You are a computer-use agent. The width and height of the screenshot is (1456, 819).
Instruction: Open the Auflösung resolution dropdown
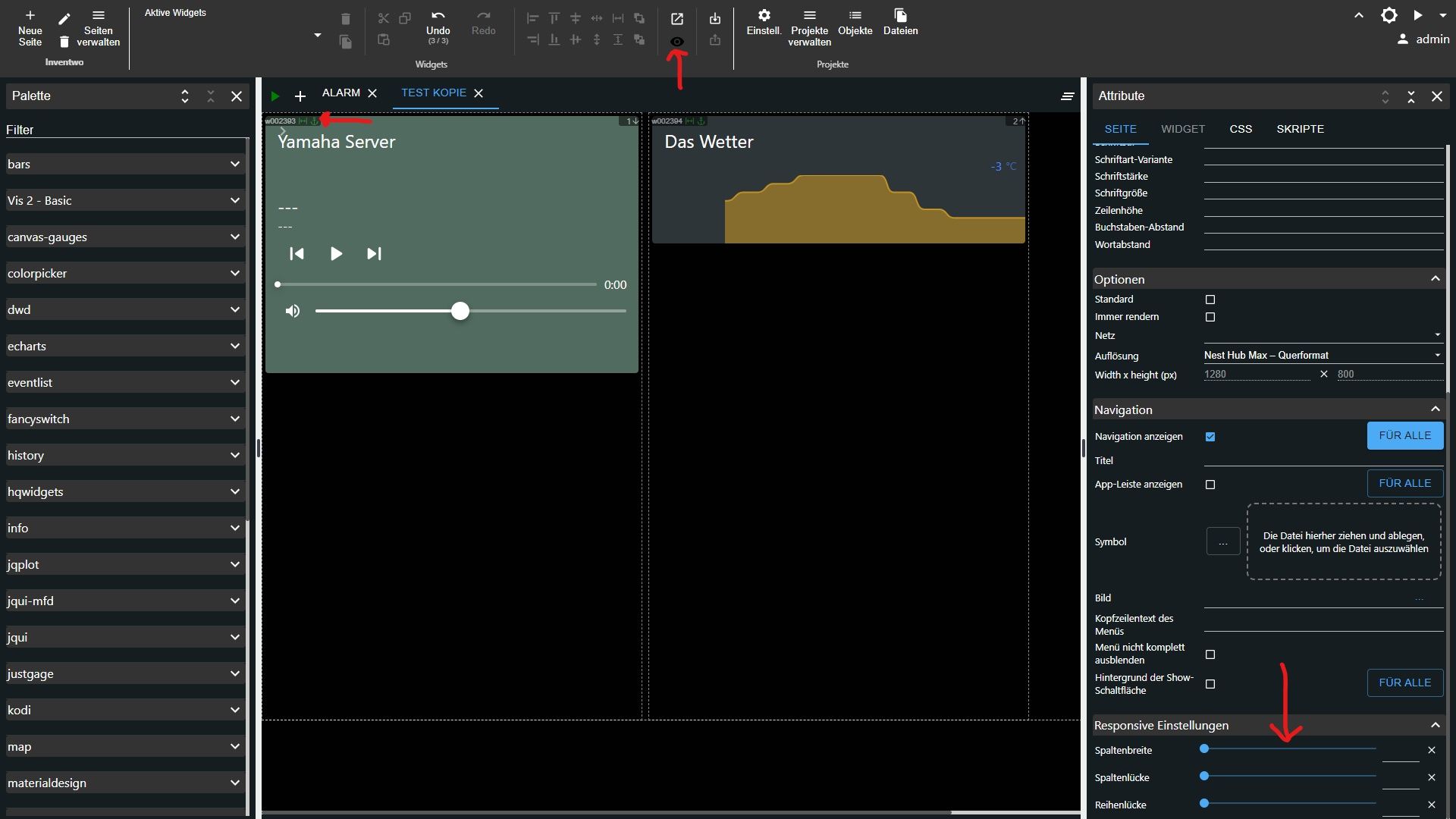coord(1323,355)
